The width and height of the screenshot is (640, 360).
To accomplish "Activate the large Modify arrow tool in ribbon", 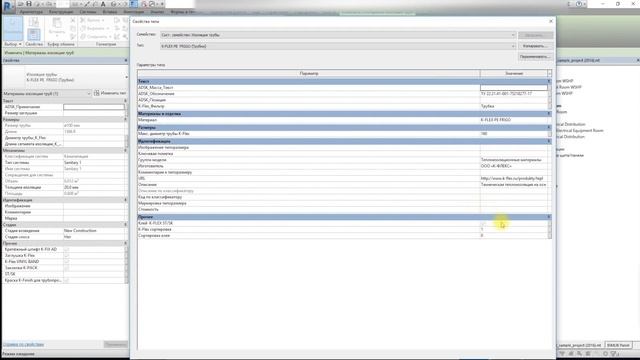I will [13, 28].
